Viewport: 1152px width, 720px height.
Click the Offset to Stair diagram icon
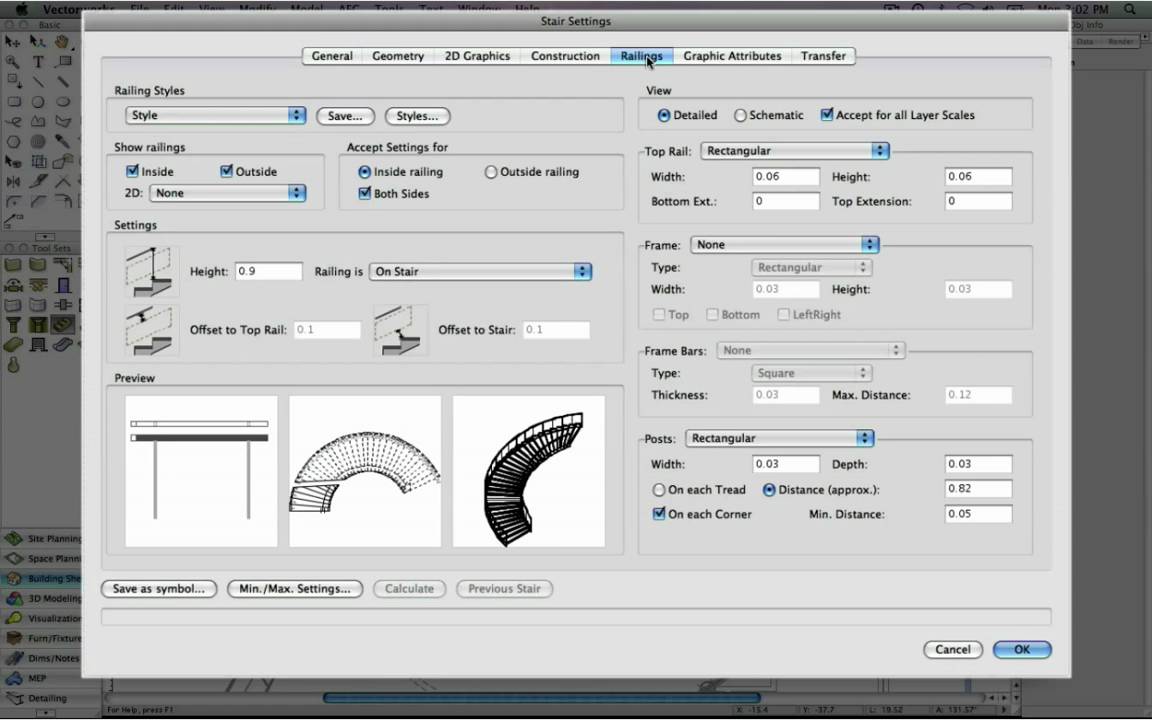pos(400,330)
